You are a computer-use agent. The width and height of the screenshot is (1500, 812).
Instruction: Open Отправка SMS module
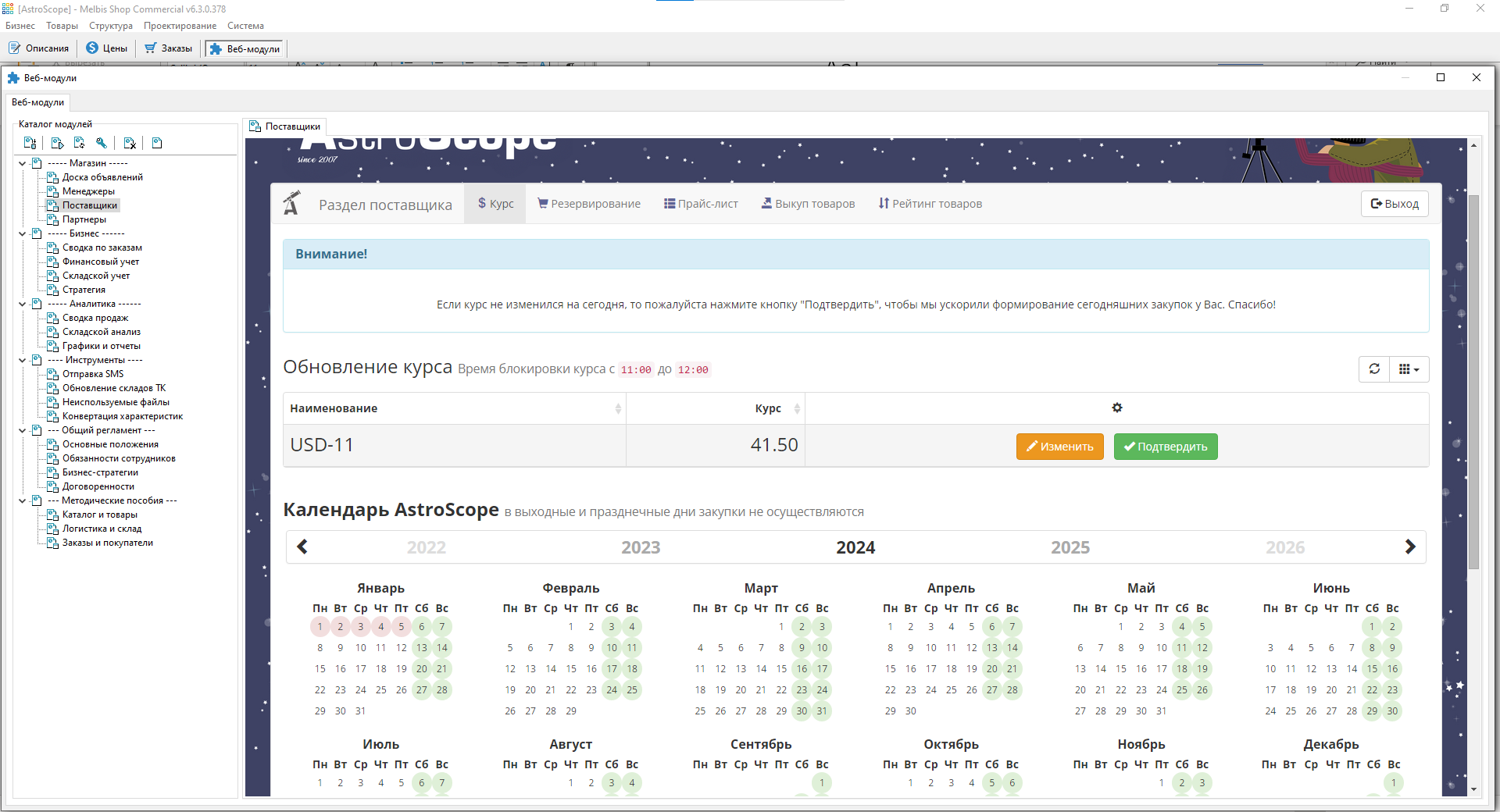(93, 374)
